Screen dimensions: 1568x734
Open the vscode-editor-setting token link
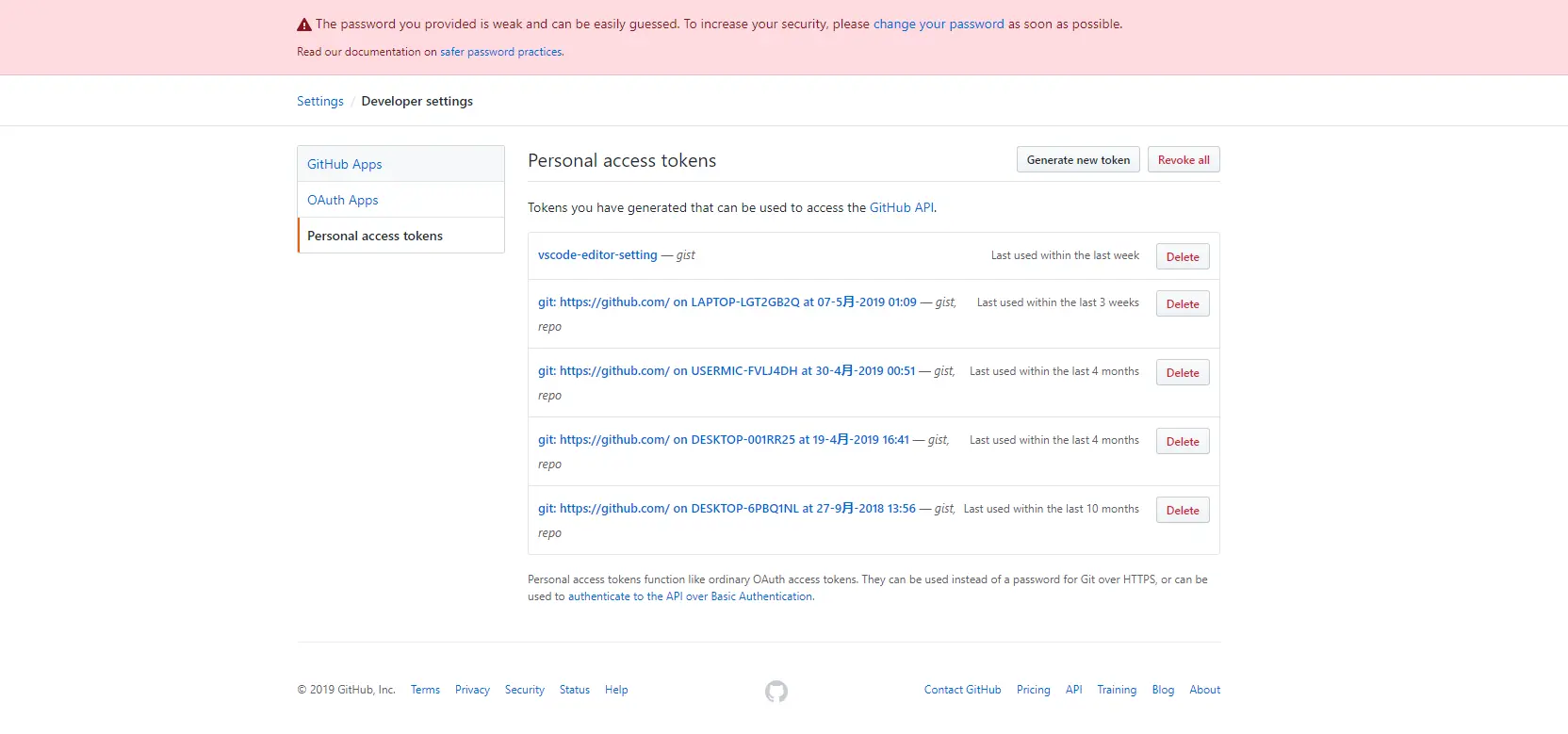click(597, 255)
